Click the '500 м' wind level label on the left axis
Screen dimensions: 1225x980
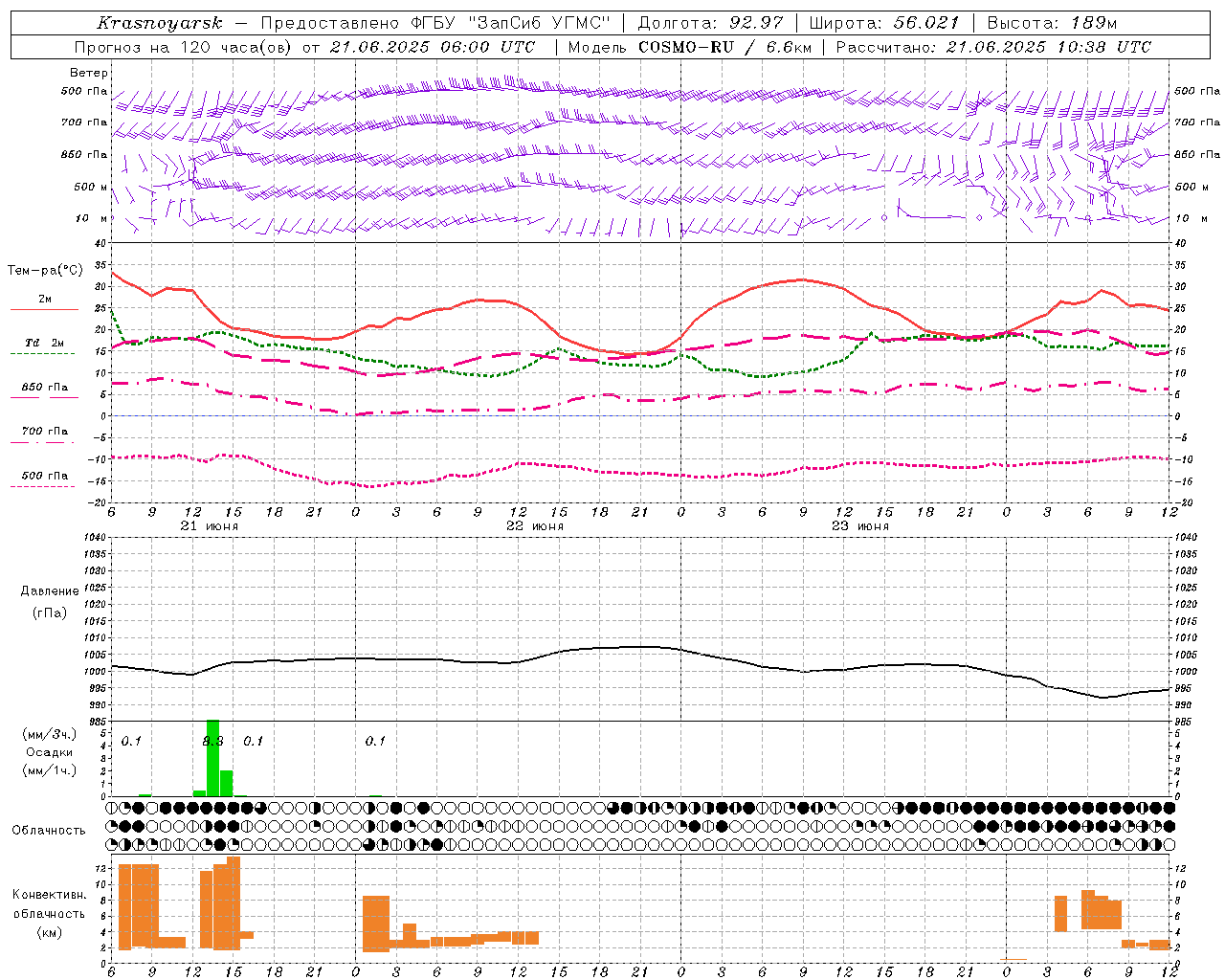pos(91,187)
